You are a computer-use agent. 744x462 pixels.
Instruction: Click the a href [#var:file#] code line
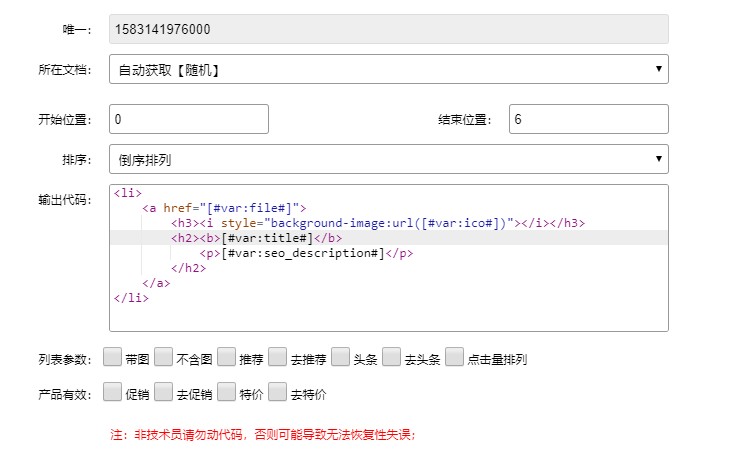(x=224, y=208)
